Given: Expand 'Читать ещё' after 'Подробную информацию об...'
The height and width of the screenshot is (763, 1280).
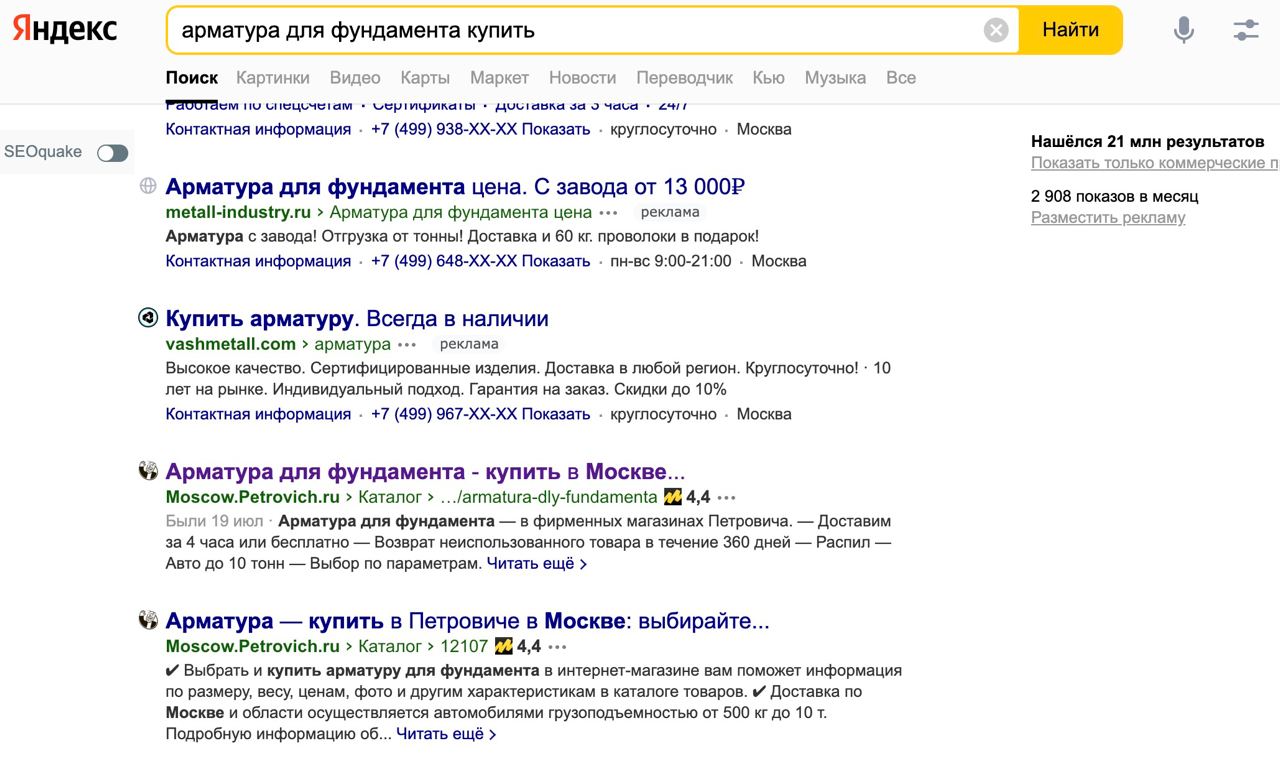Looking at the screenshot, I should tap(446, 734).
